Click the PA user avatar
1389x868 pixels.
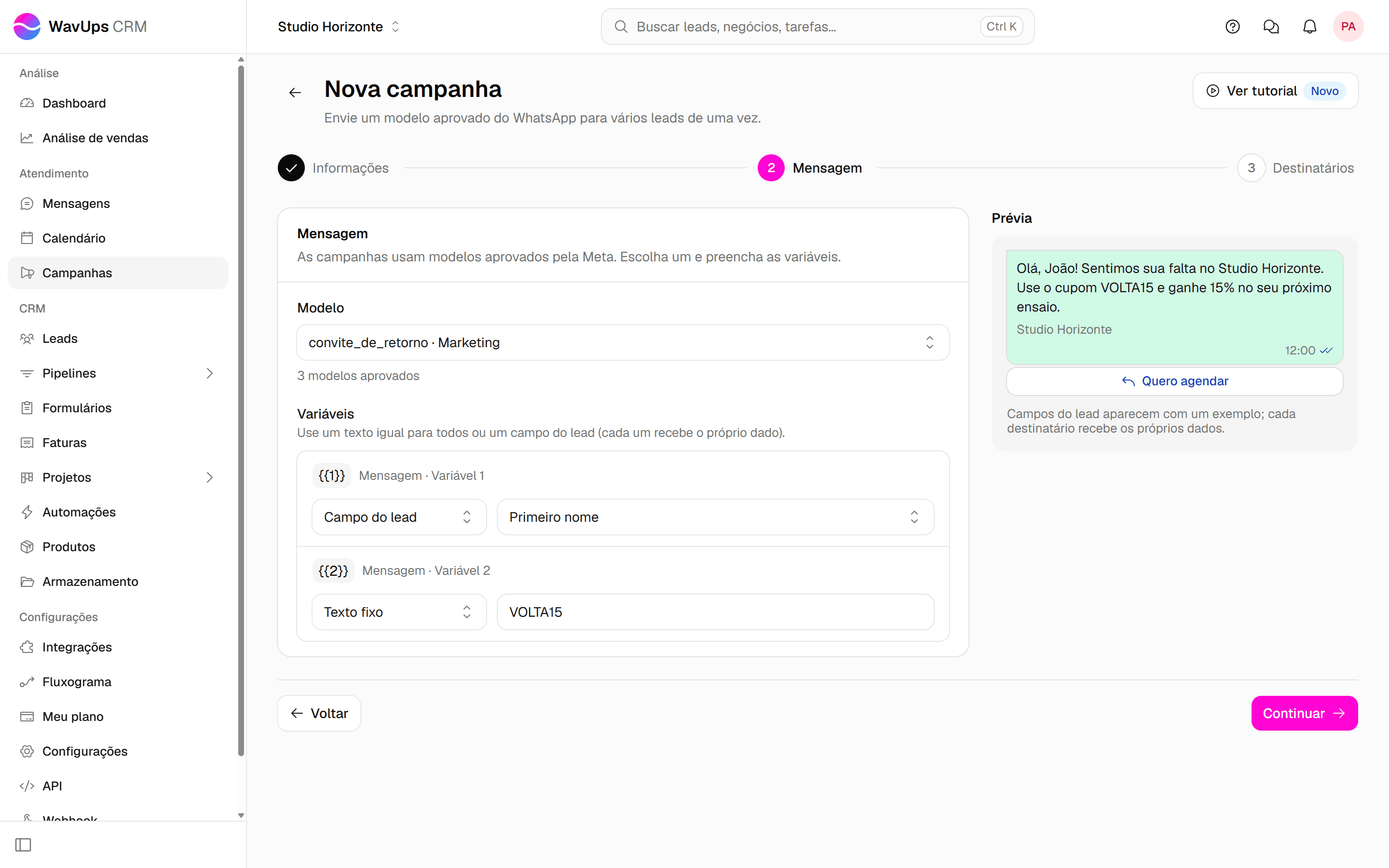pos(1348,27)
